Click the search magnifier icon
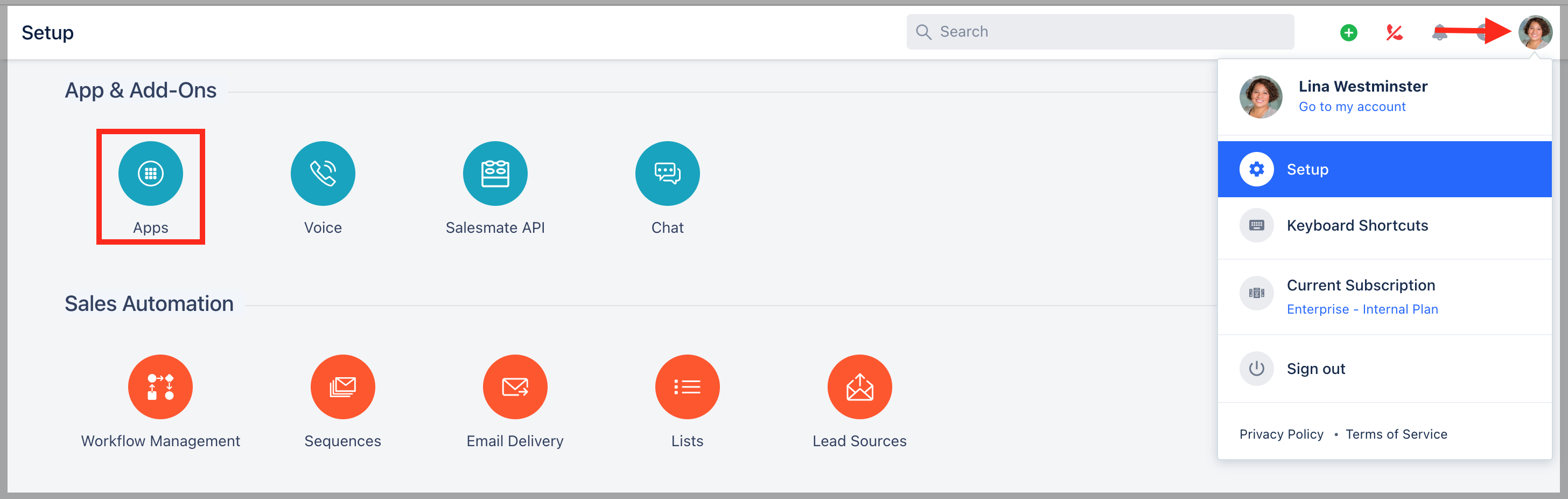Viewport: 1568px width, 499px height. pyautogui.click(x=923, y=32)
